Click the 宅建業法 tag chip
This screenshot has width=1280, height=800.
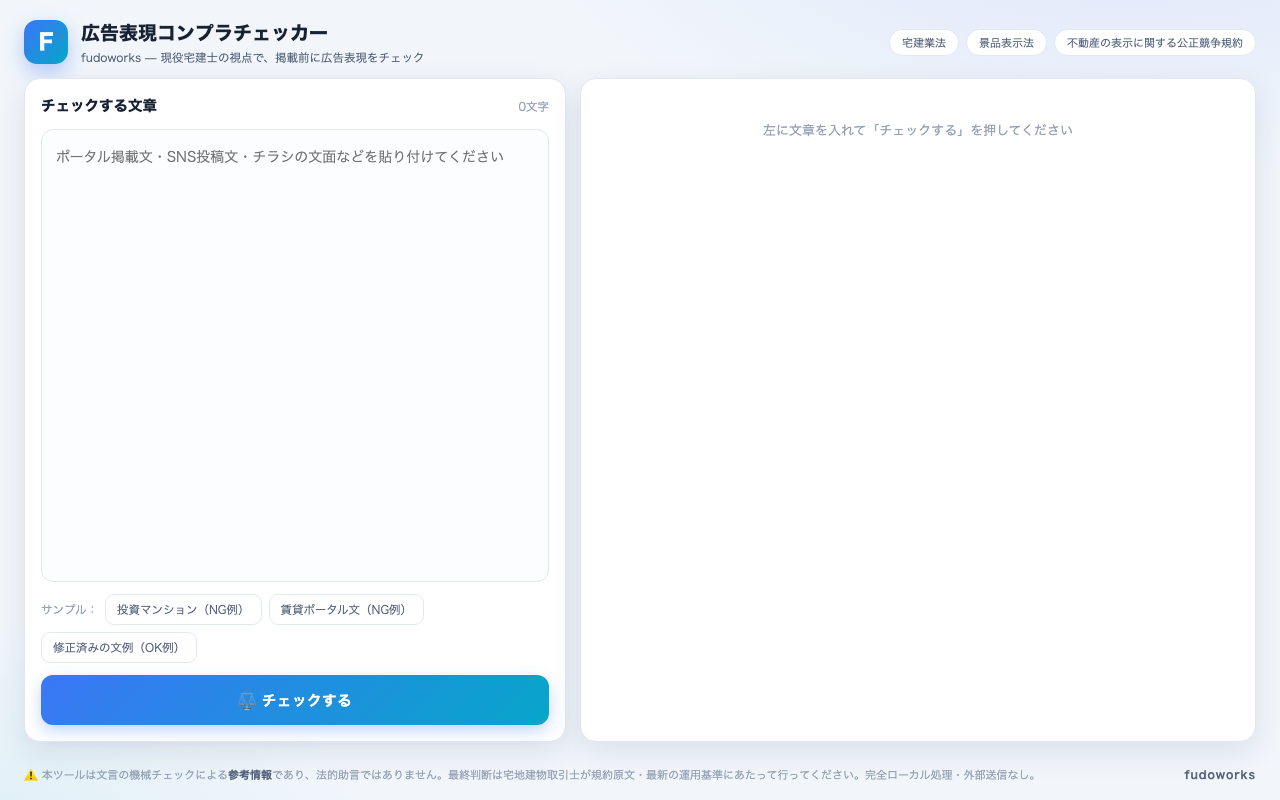pyautogui.click(x=924, y=43)
